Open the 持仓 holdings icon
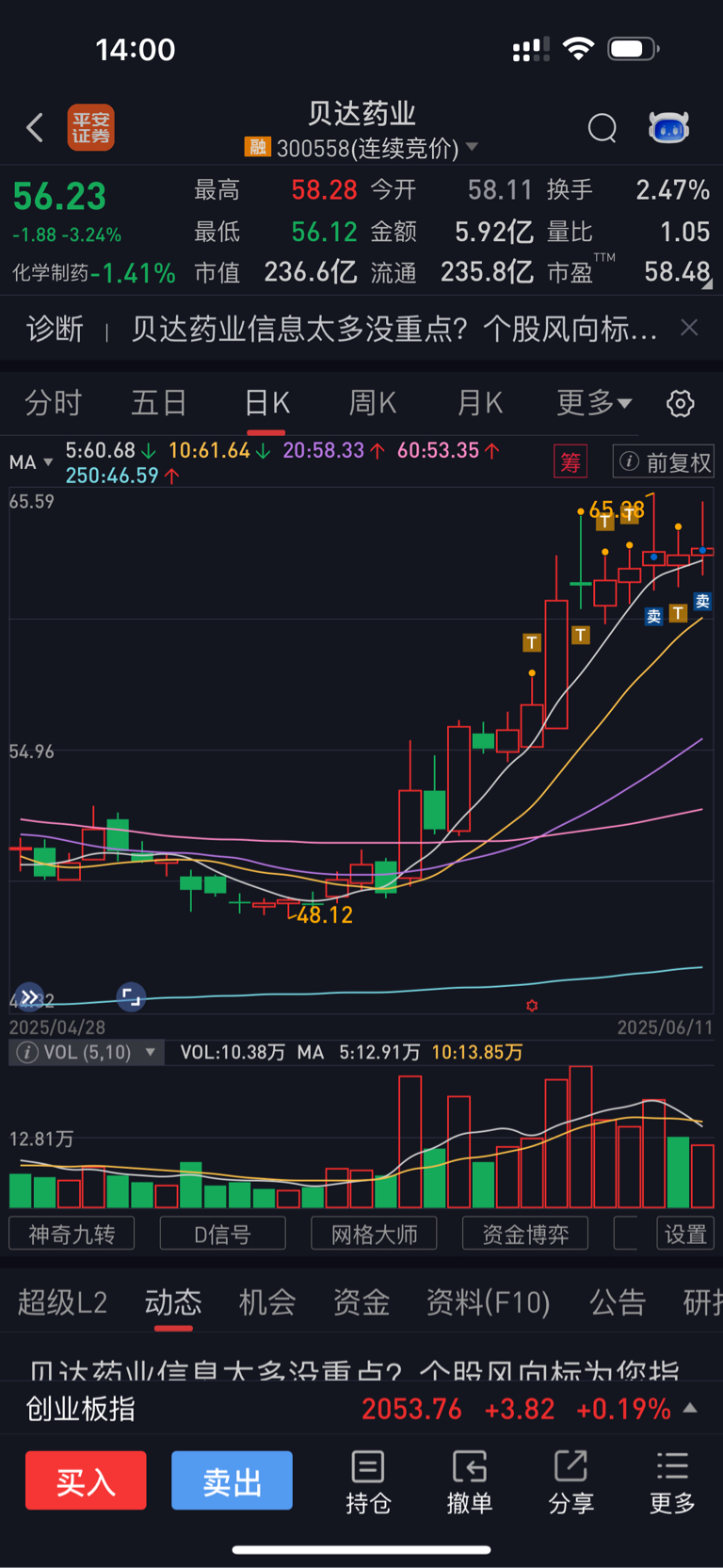This screenshot has height=1568, width=723. 368,1480
